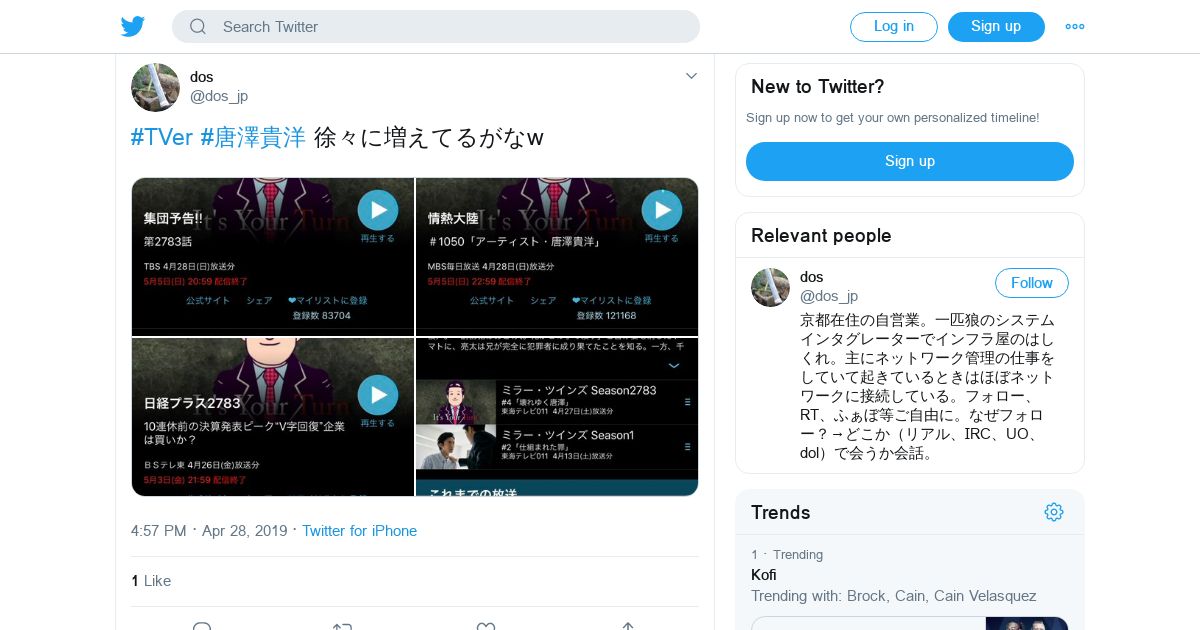Open dos avatar in Relevant people
Screen dimensions: 1200x630
point(770,287)
